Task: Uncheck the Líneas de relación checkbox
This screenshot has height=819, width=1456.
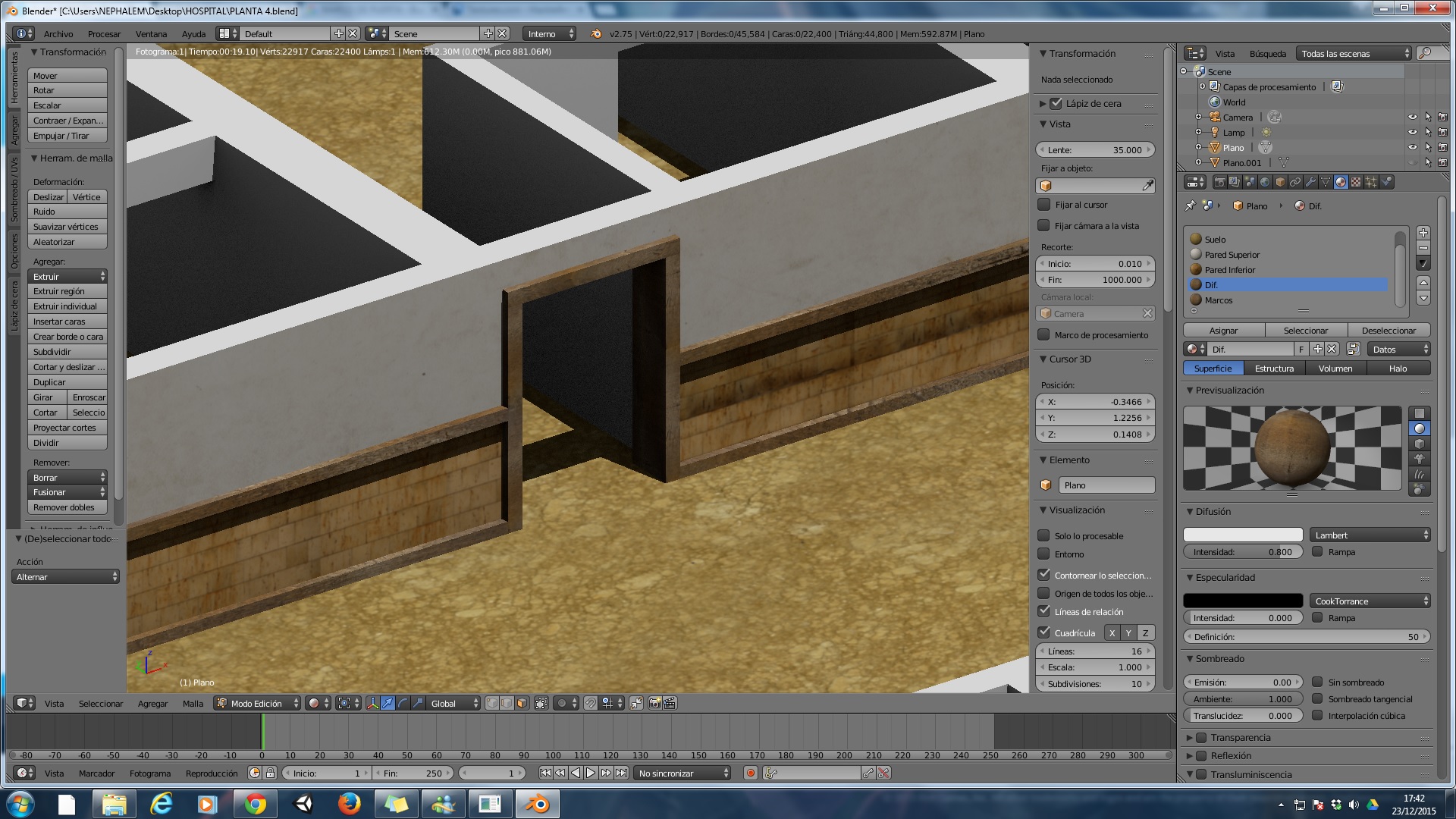Action: coord(1044,611)
